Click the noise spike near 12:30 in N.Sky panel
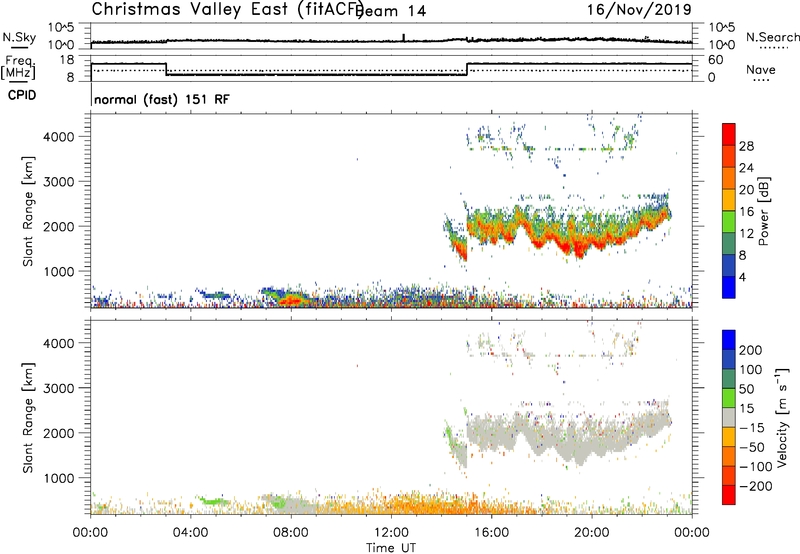 coord(404,38)
